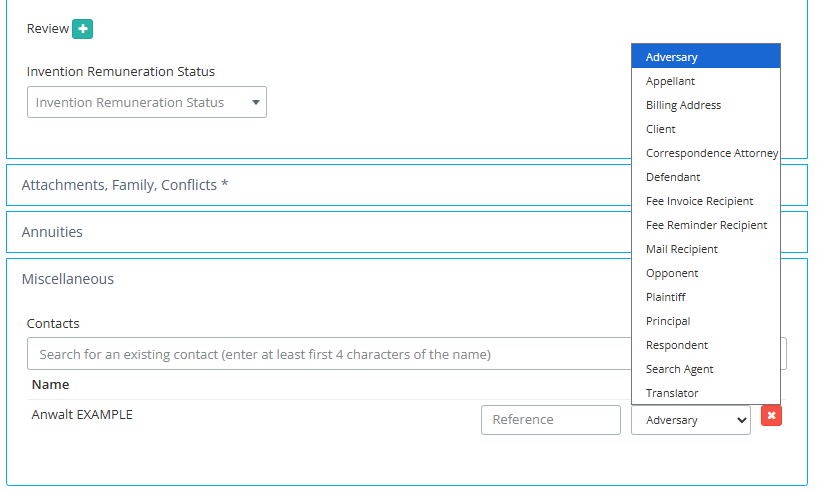Choose Billing Address option
The image size is (821, 492).
tap(683, 105)
